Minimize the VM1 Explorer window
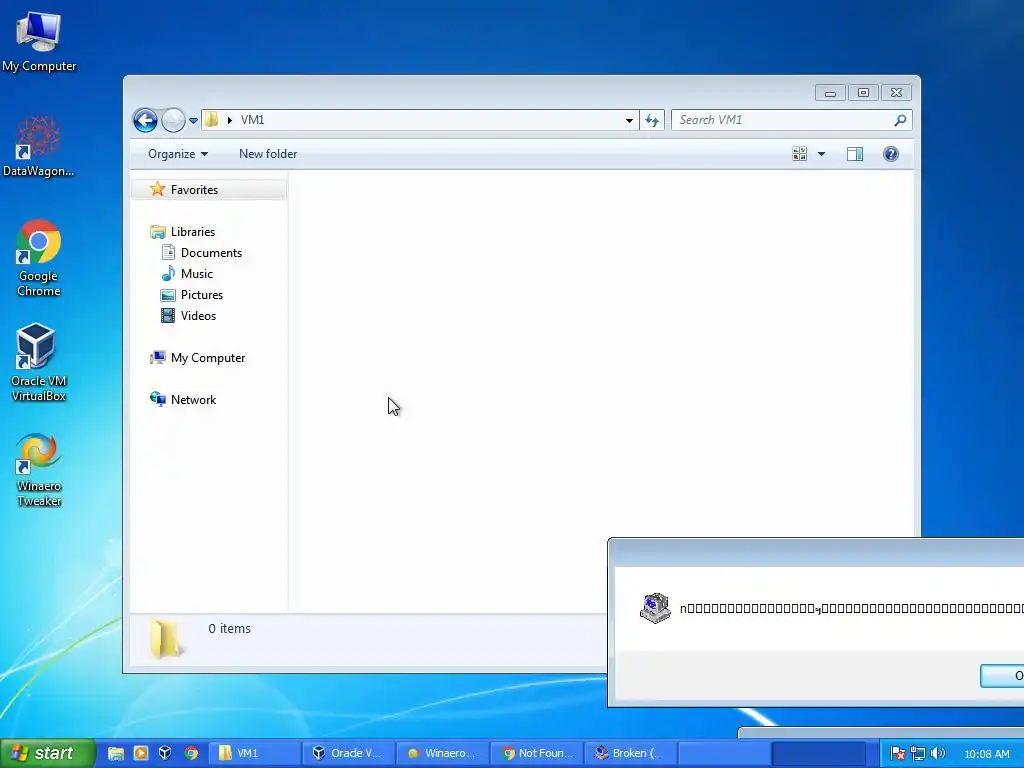The width and height of the screenshot is (1024, 768). tap(830, 93)
